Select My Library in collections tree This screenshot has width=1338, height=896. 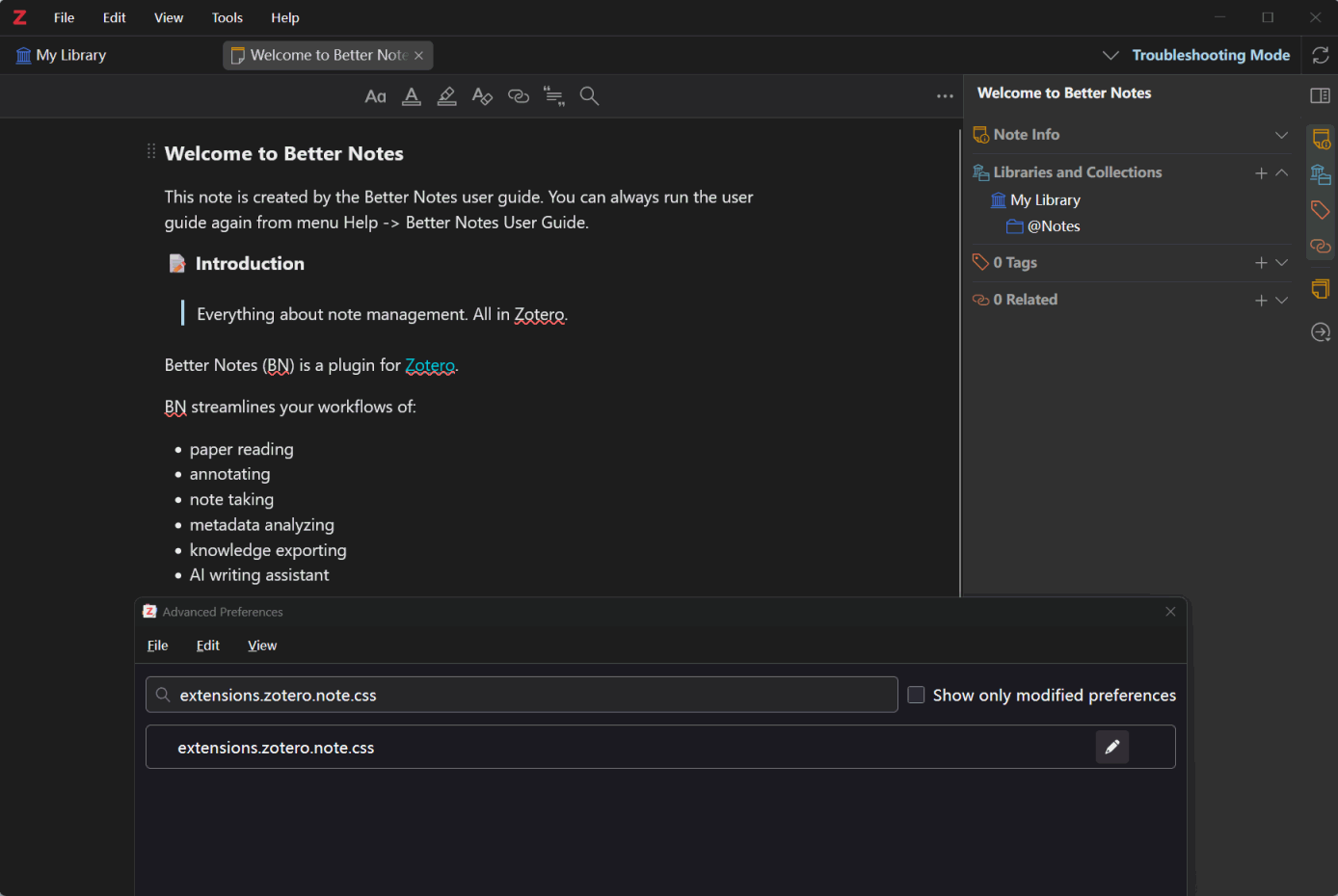[1046, 200]
